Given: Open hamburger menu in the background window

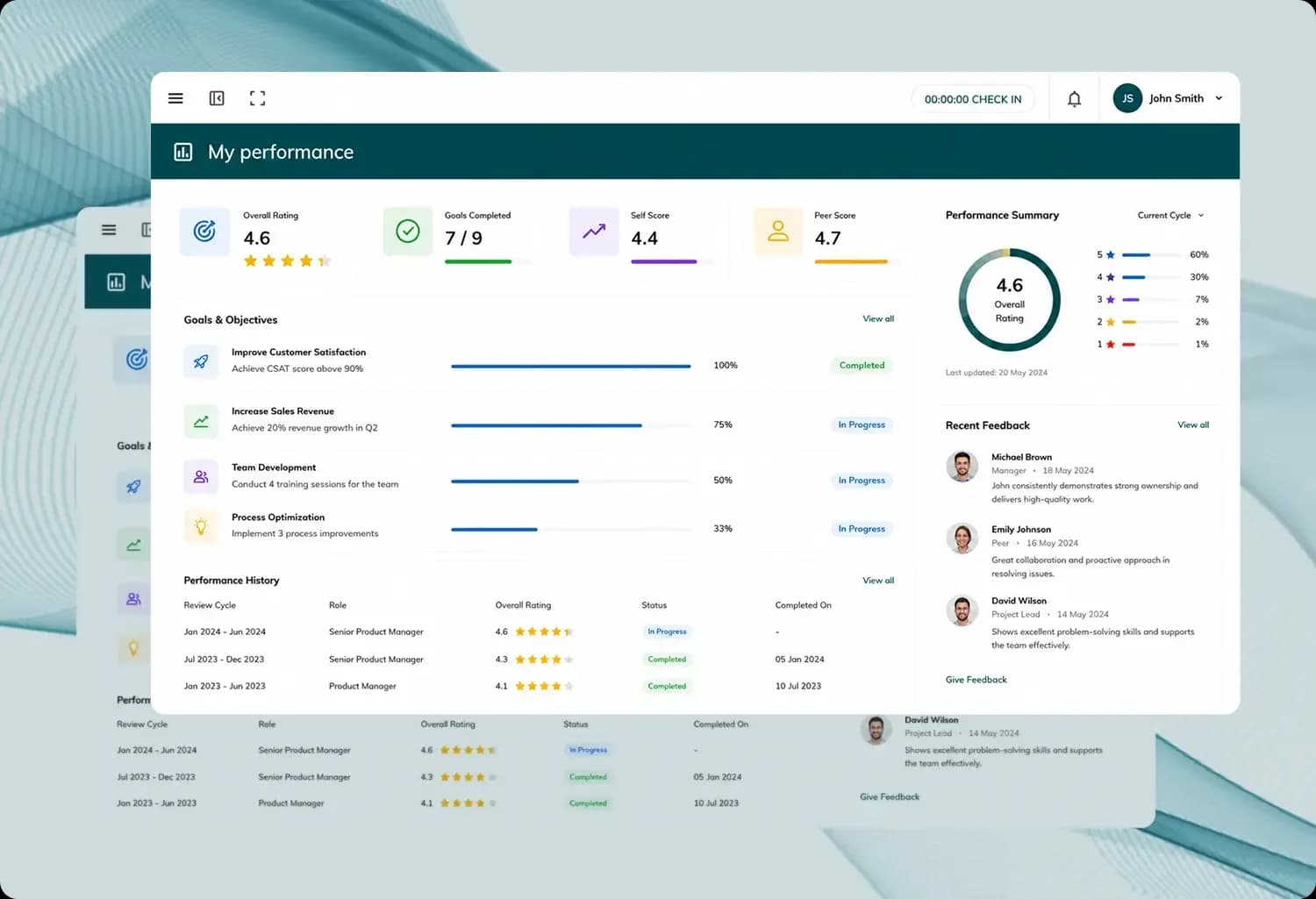Looking at the screenshot, I should coord(109,230).
